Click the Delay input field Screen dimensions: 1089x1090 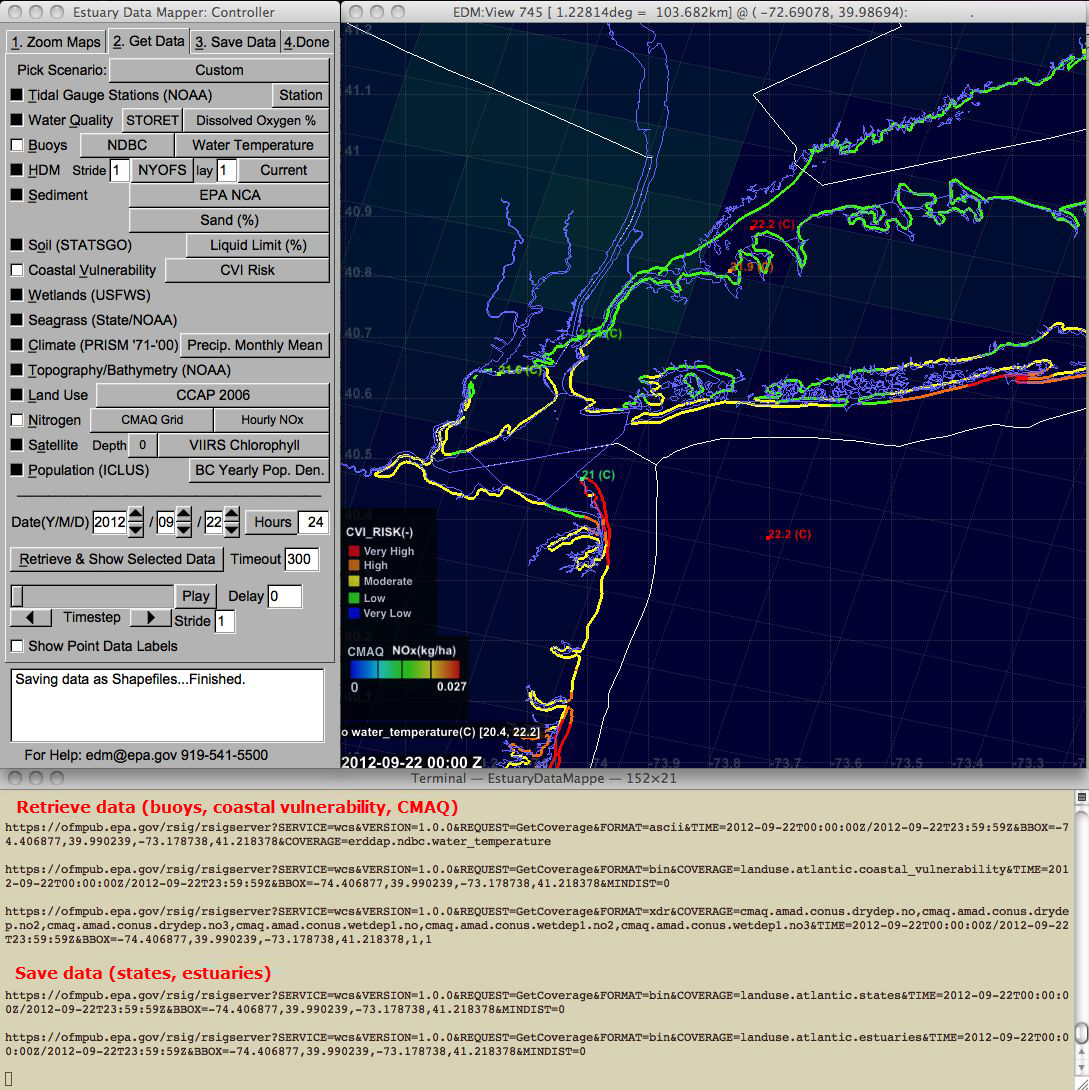284,596
